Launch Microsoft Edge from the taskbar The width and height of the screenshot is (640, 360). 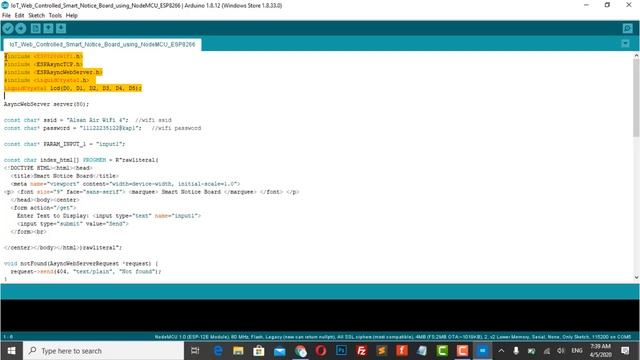[218, 351]
